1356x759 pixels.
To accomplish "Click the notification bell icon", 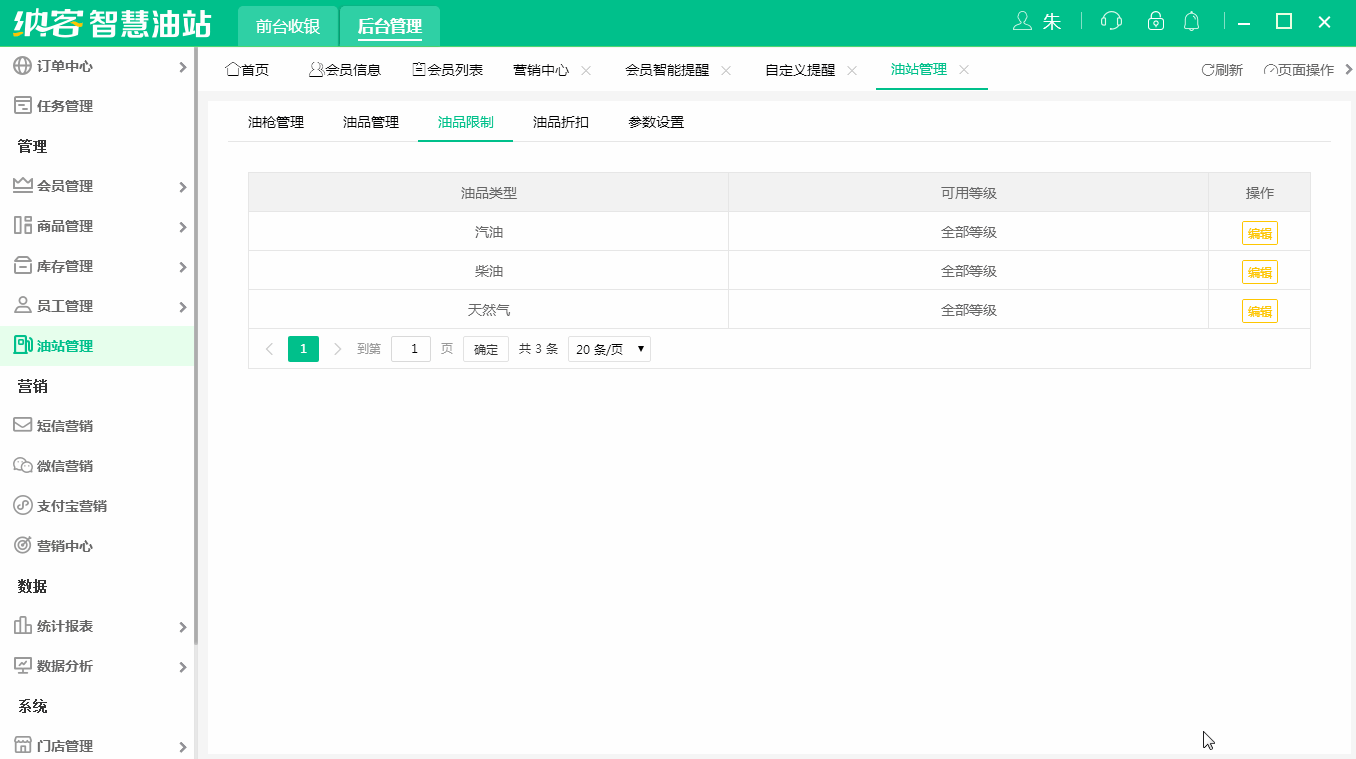I will 1191,20.
